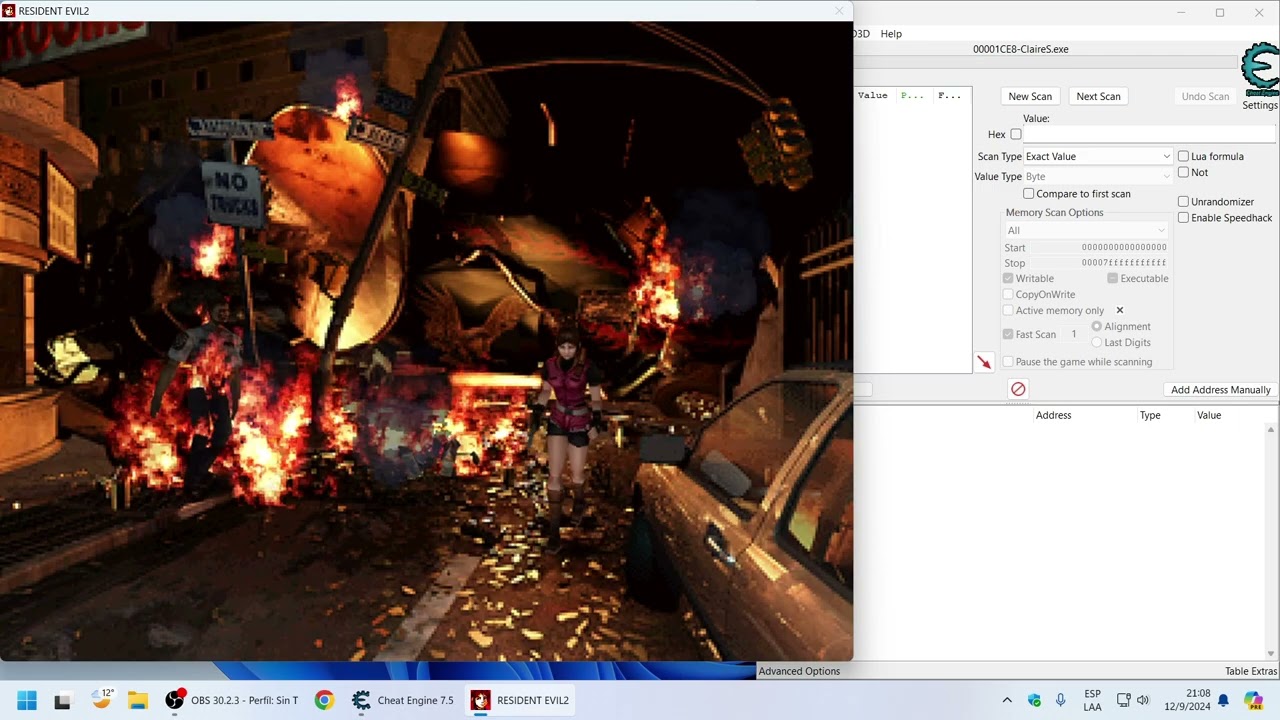Image resolution: width=1280 pixels, height=720 pixels.
Task: Open network and volume quick settings
Action: 1133,700
